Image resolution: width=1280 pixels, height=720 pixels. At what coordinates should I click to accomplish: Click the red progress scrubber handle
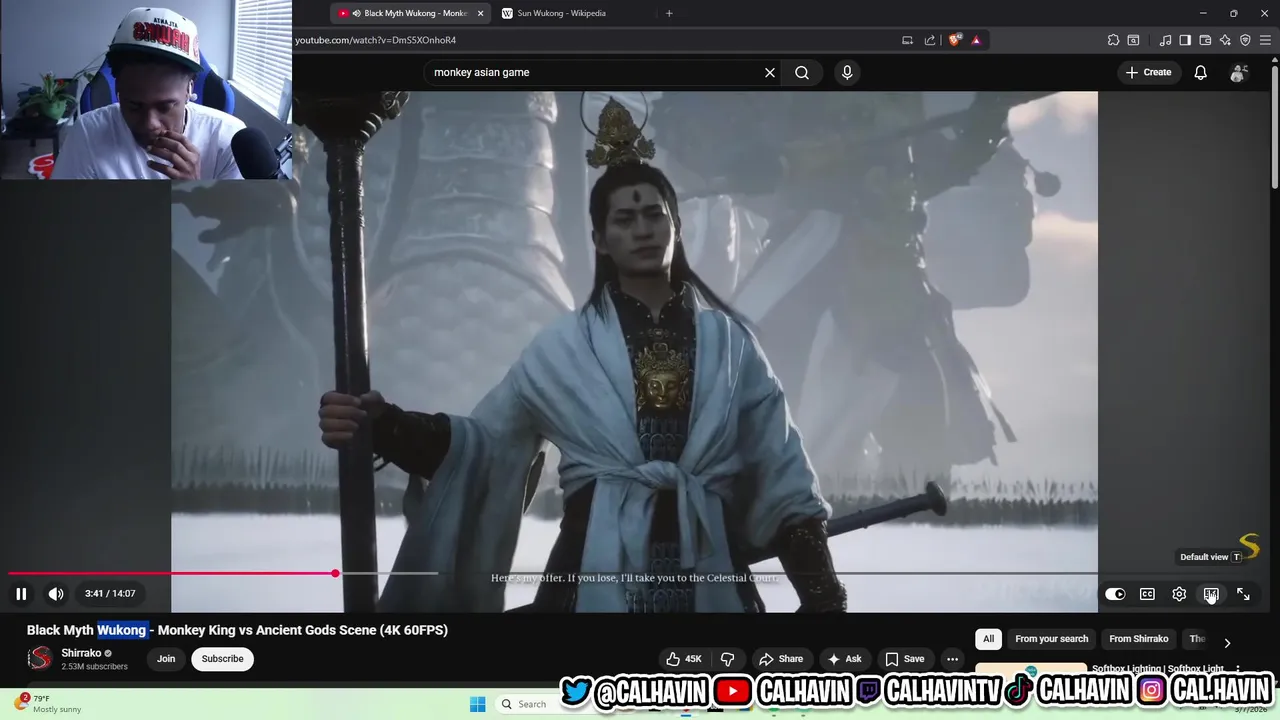coord(335,574)
